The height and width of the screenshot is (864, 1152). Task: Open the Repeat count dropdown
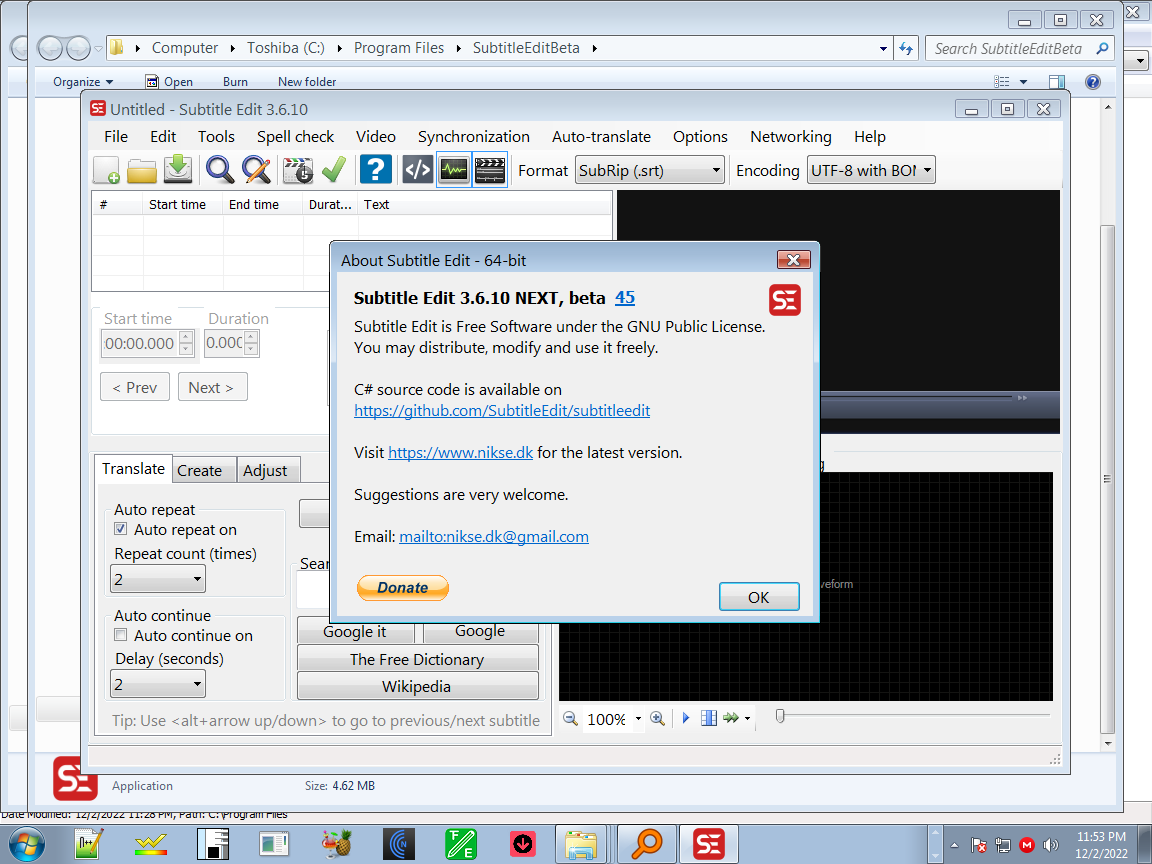click(x=158, y=579)
